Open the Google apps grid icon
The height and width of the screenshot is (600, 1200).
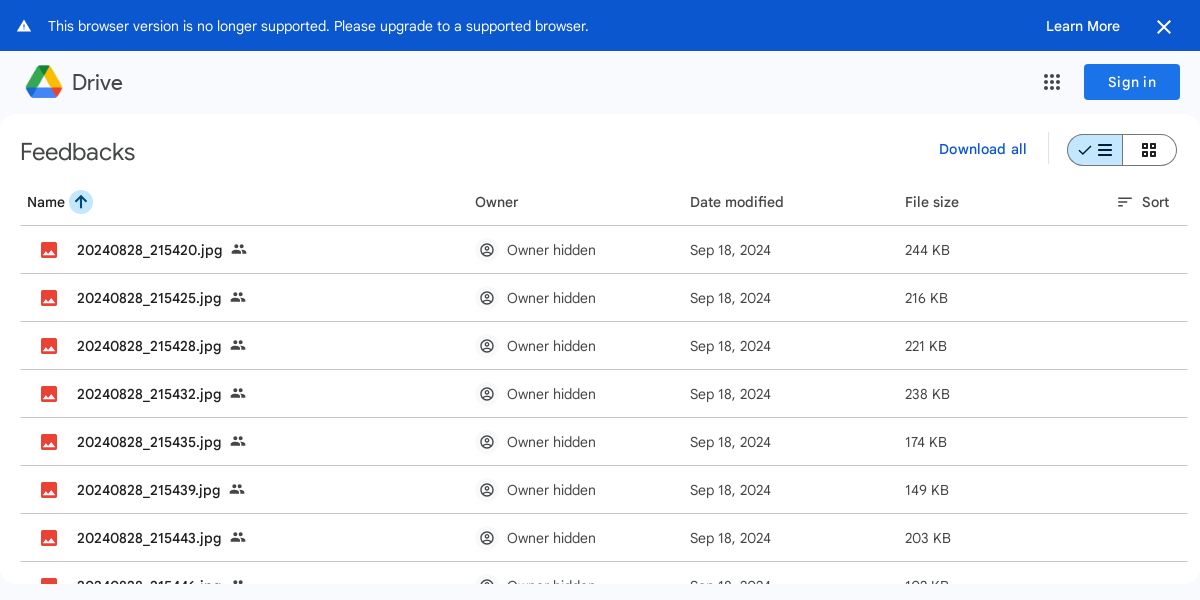(1051, 82)
